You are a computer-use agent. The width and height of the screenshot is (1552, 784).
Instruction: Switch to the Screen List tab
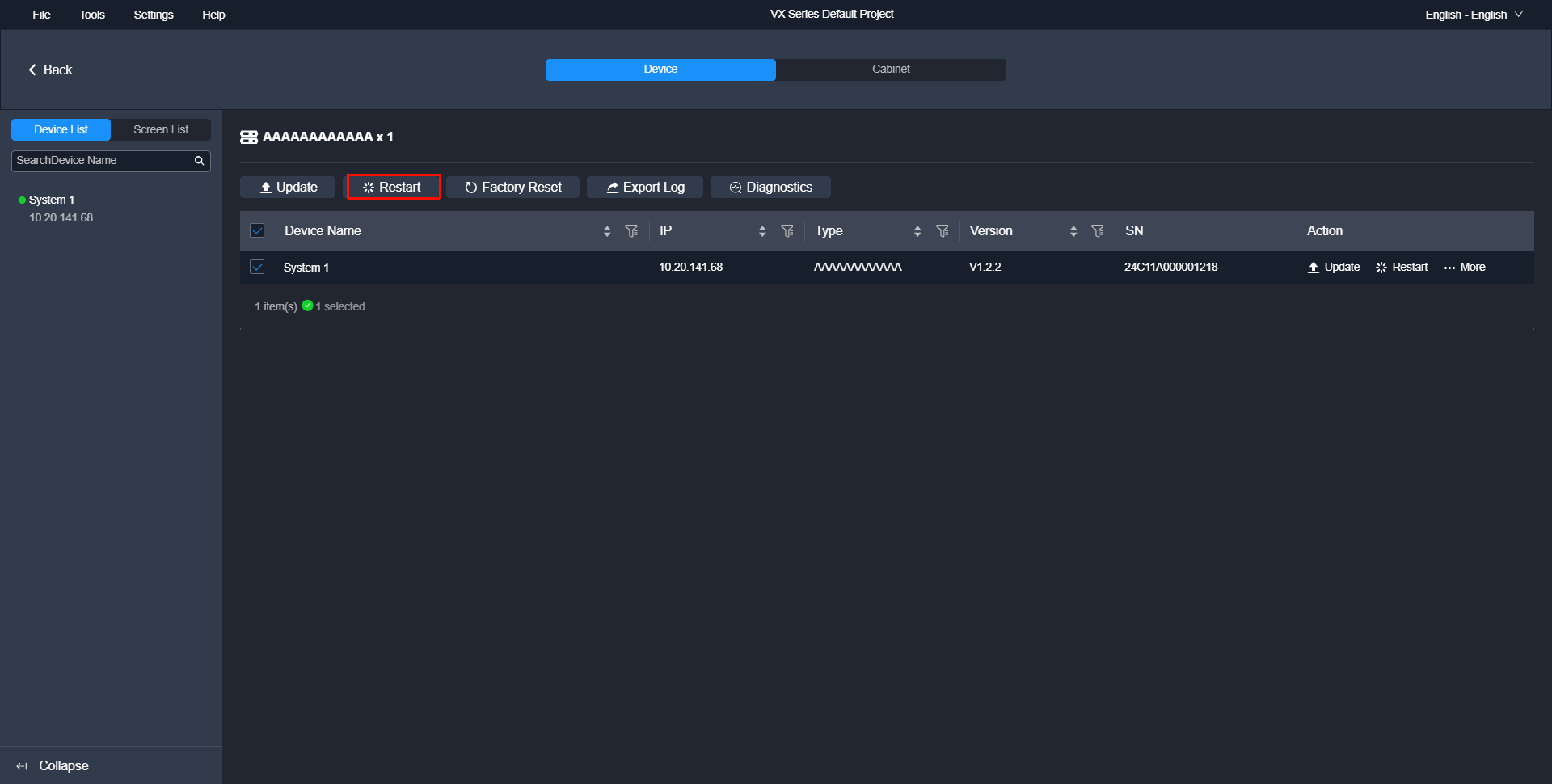coord(161,129)
